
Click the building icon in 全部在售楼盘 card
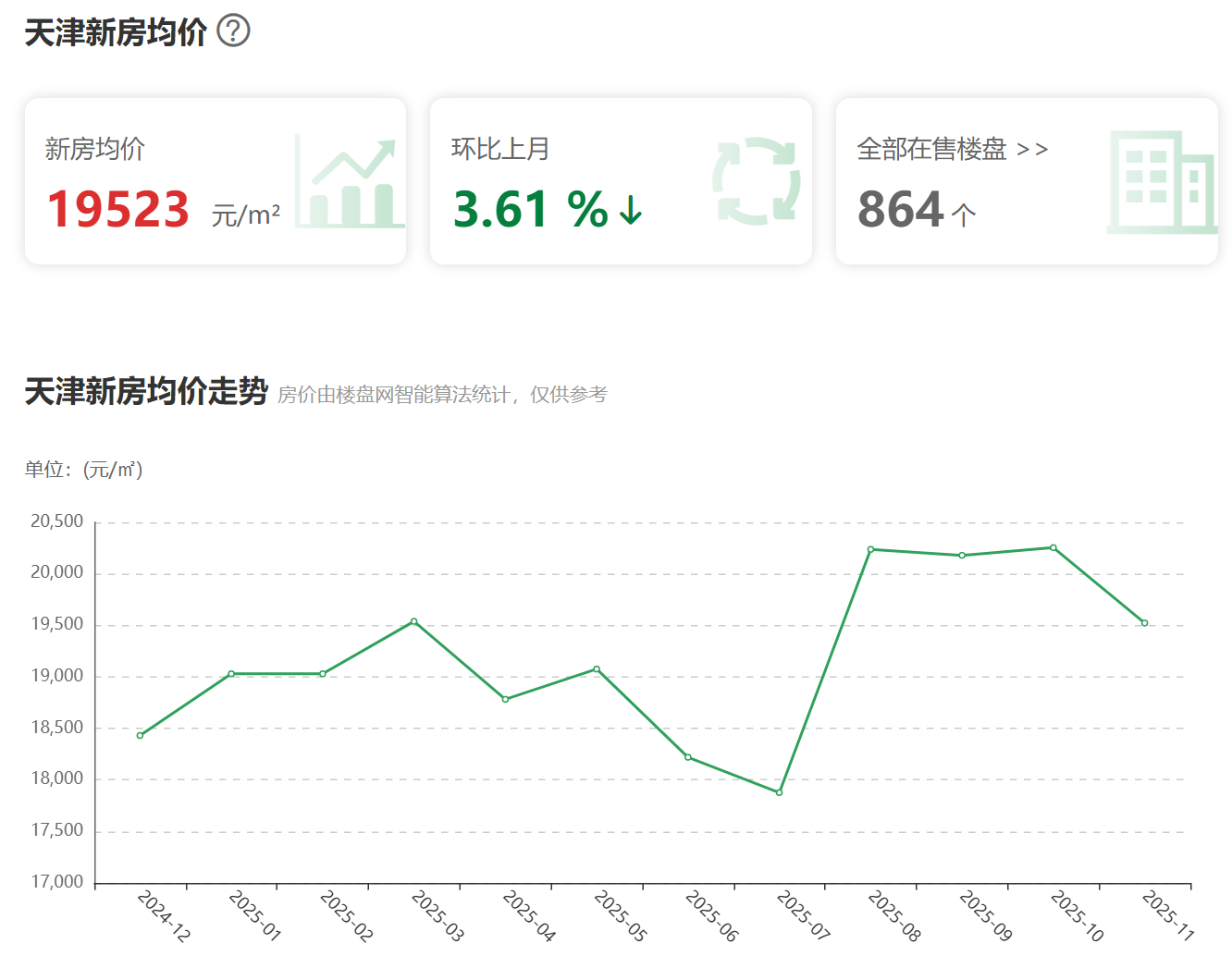click(1162, 182)
